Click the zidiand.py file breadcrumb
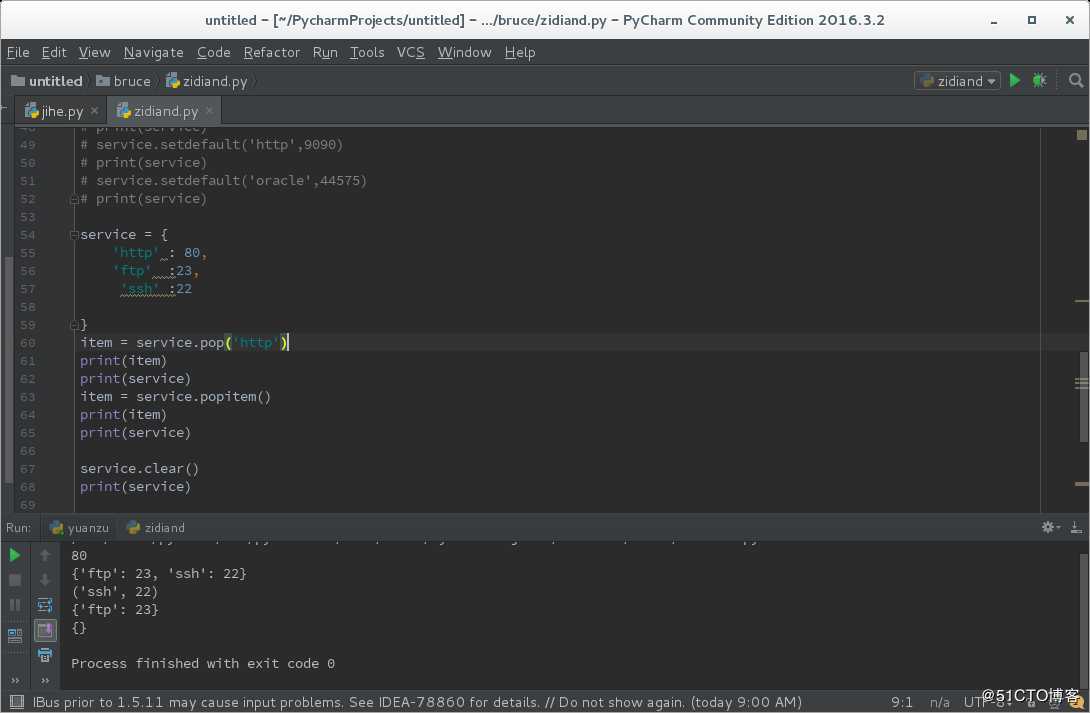The image size is (1090, 713). click(206, 81)
